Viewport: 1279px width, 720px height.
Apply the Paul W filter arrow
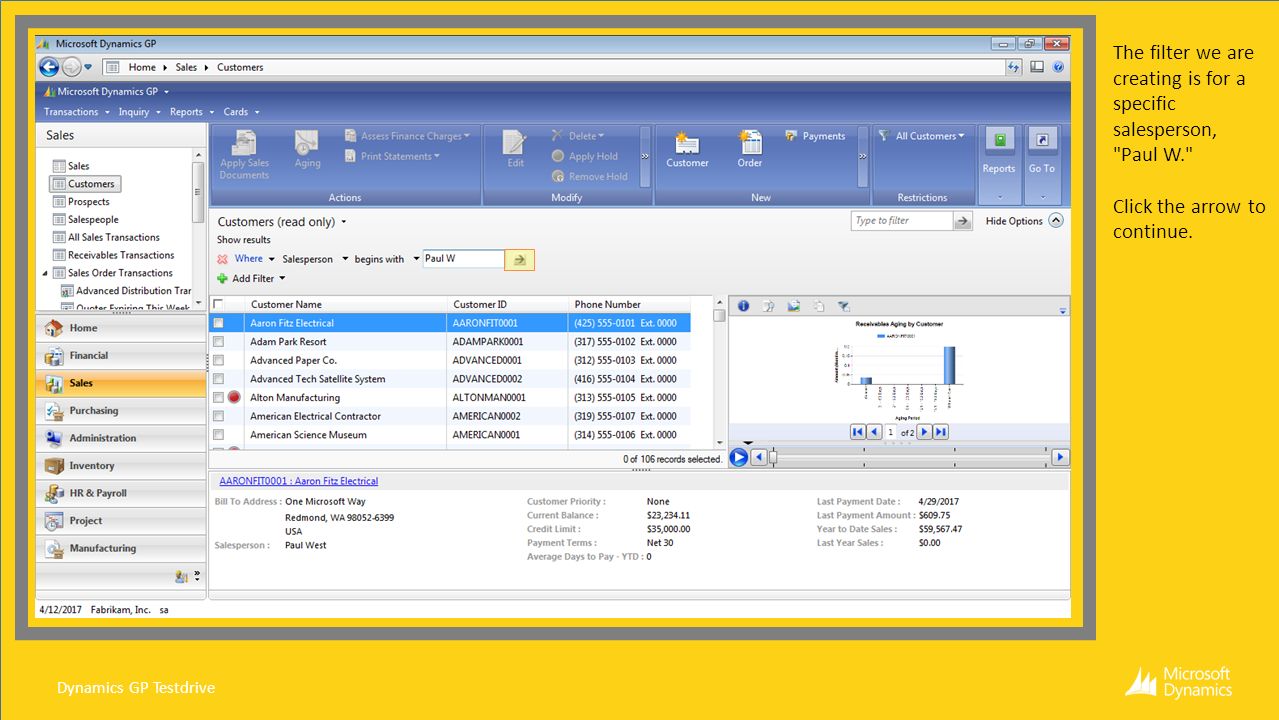point(519,260)
